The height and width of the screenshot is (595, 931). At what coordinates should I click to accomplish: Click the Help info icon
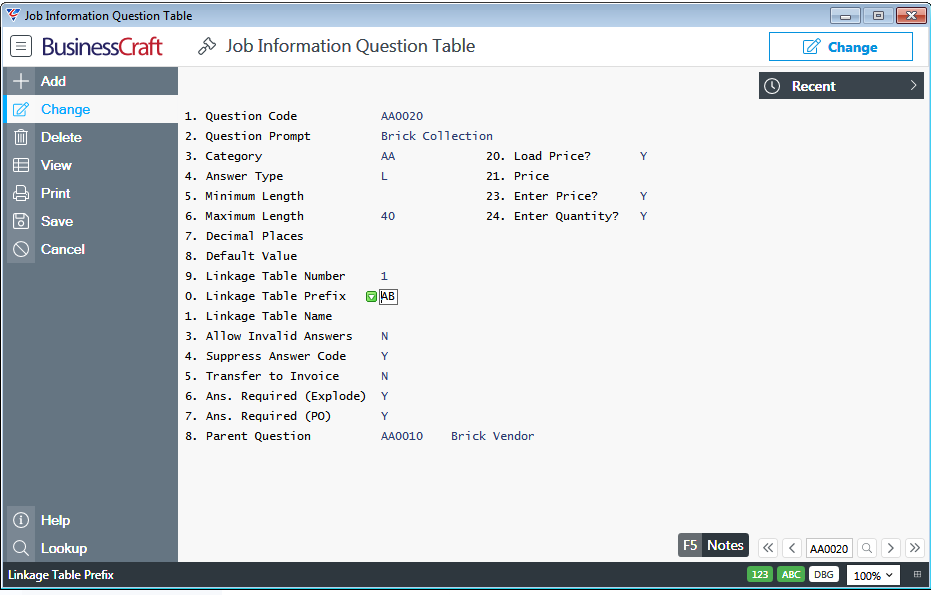tap(21, 520)
